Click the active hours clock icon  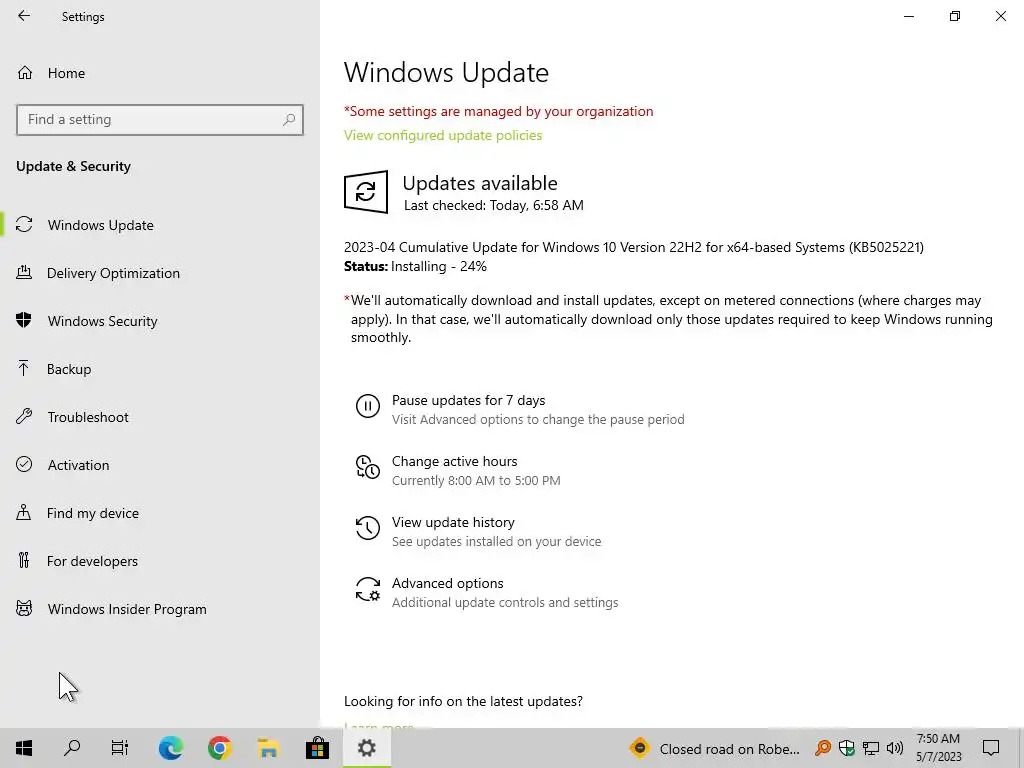coord(368,467)
